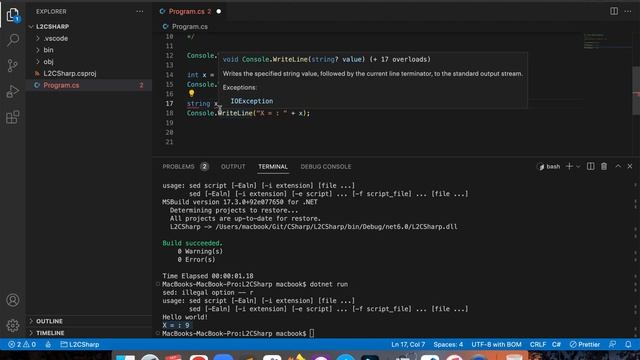
Task: Open the terminal launch profile dropdown arrow
Action: coord(578,167)
